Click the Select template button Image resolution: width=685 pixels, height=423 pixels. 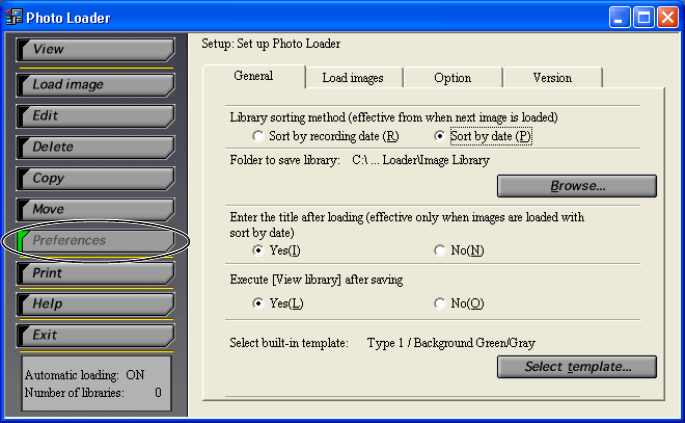(577, 367)
